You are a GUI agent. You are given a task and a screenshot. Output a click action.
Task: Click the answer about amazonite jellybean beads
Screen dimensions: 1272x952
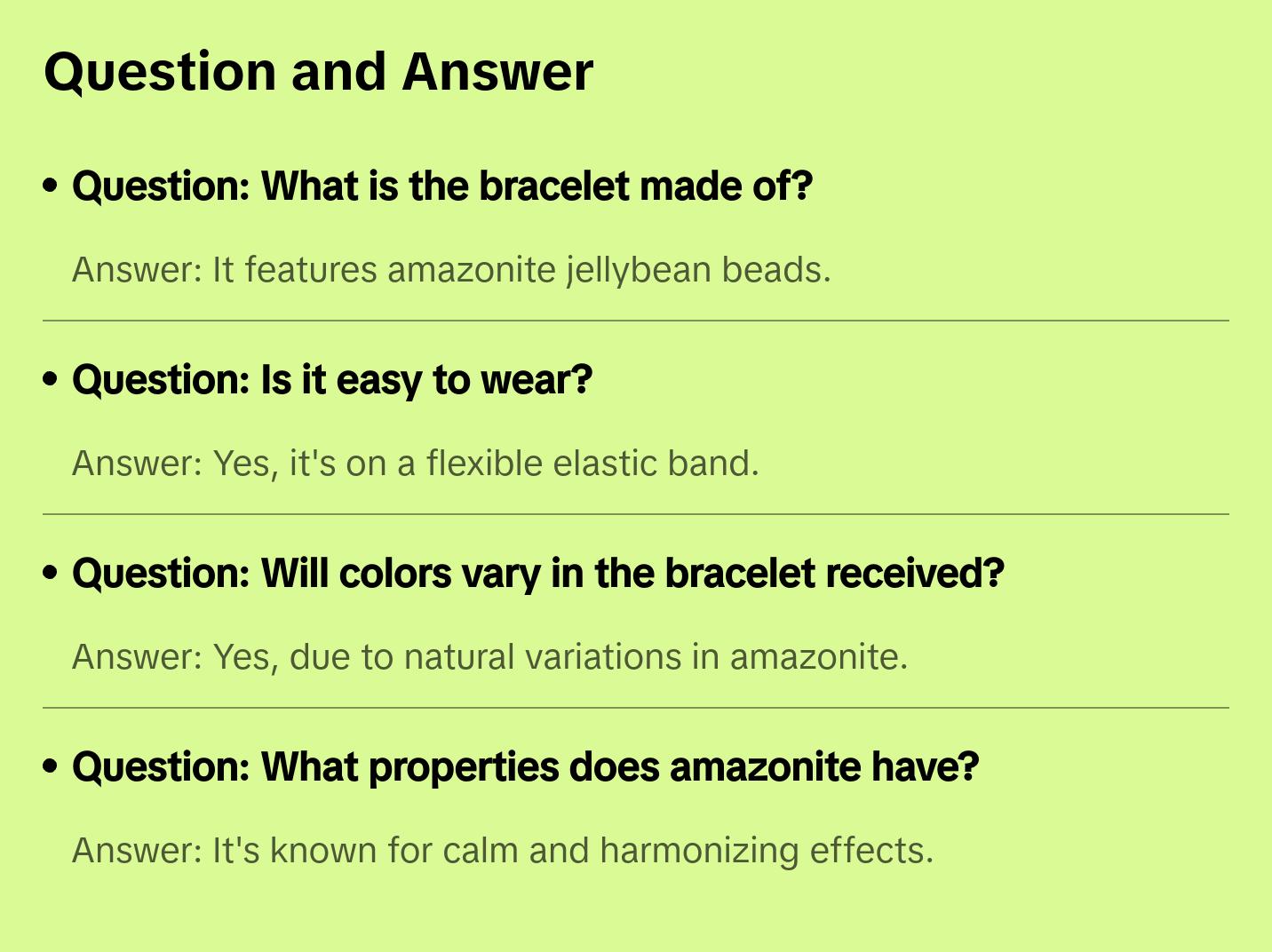[451, 270]
